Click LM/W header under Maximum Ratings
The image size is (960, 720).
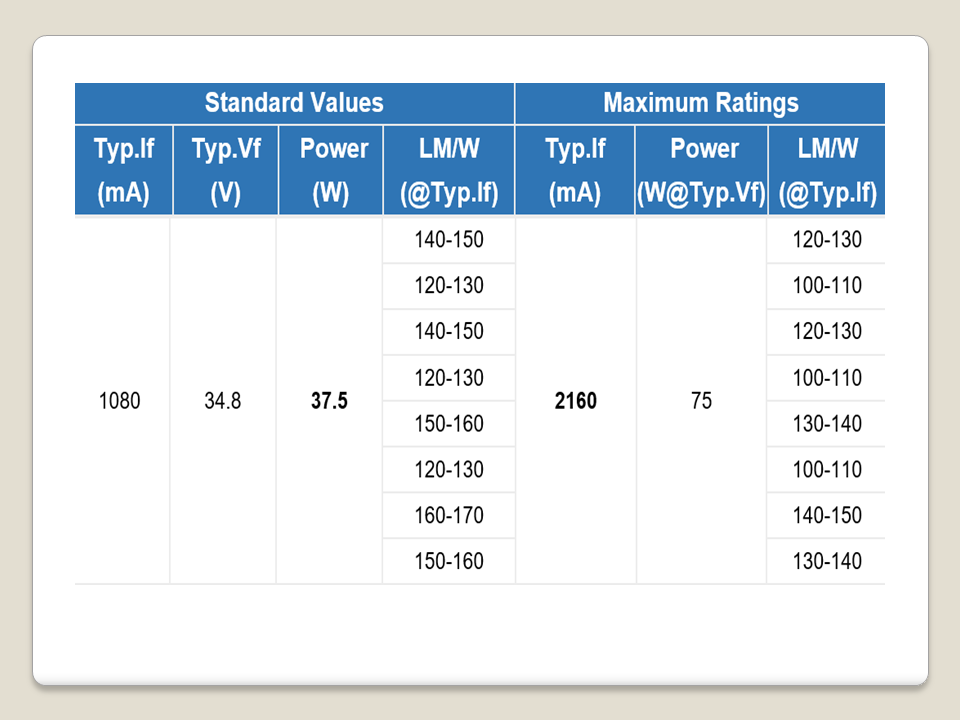825,170
